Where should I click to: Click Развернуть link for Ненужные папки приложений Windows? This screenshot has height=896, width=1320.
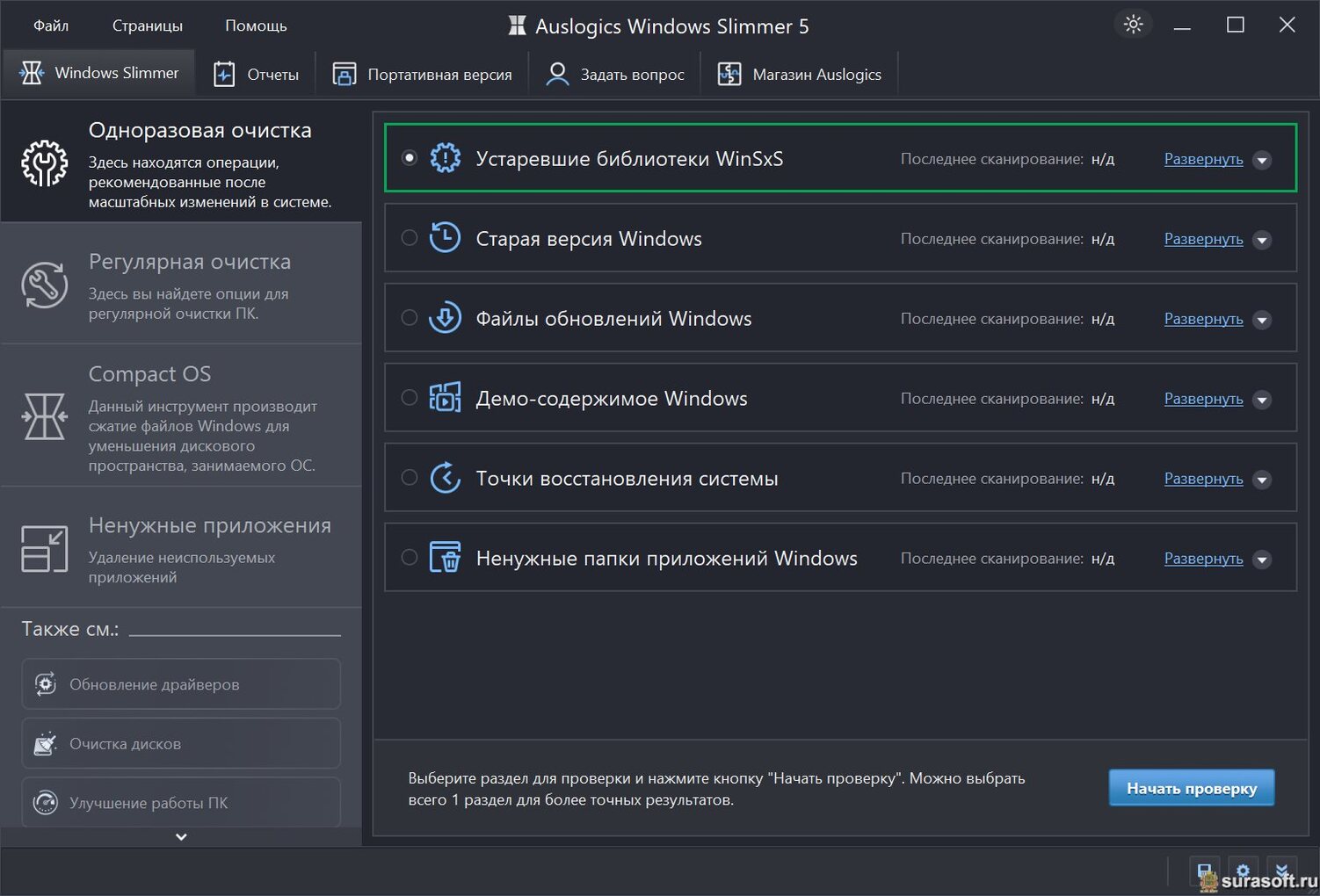point(1203,559)
